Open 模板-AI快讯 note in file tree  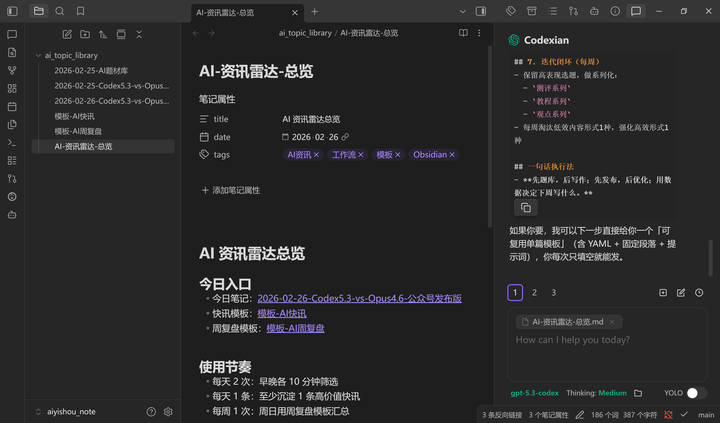point(103,116)
